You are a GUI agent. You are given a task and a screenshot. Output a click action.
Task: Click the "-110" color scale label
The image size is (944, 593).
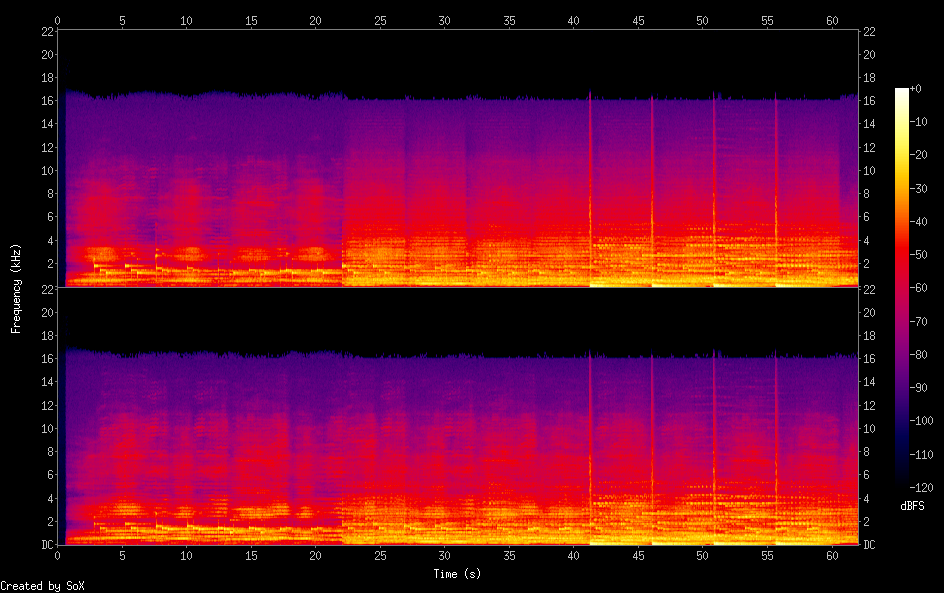pos(922,455)
